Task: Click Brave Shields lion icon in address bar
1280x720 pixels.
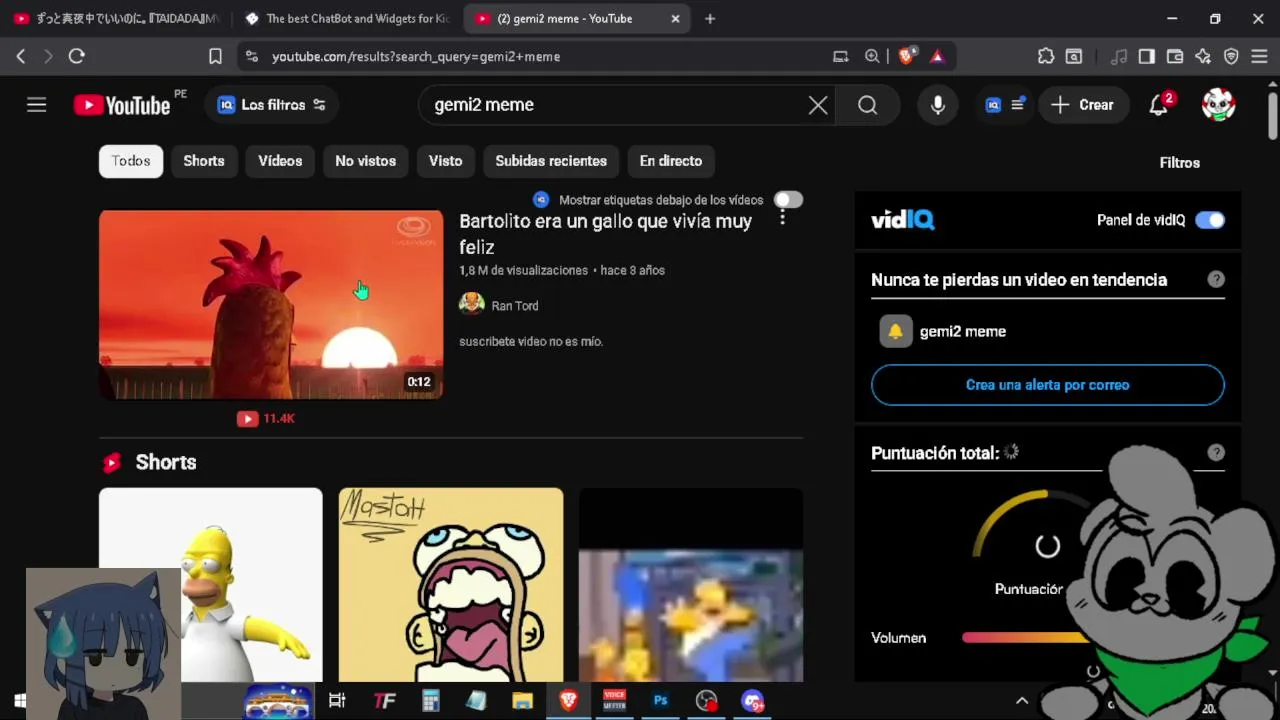Action: (x=906, y=57)
